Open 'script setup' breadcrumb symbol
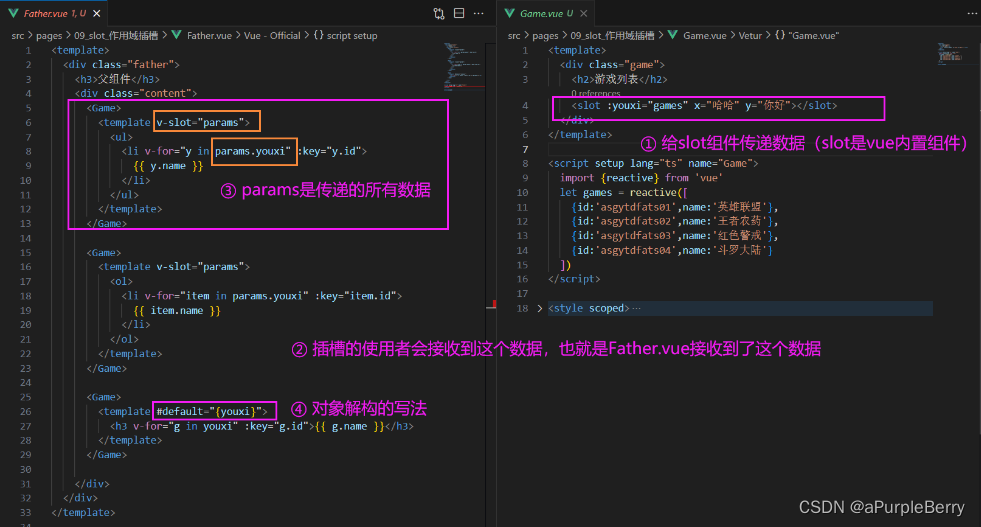This screenshot has width=981, height=527. coord(352,36)
